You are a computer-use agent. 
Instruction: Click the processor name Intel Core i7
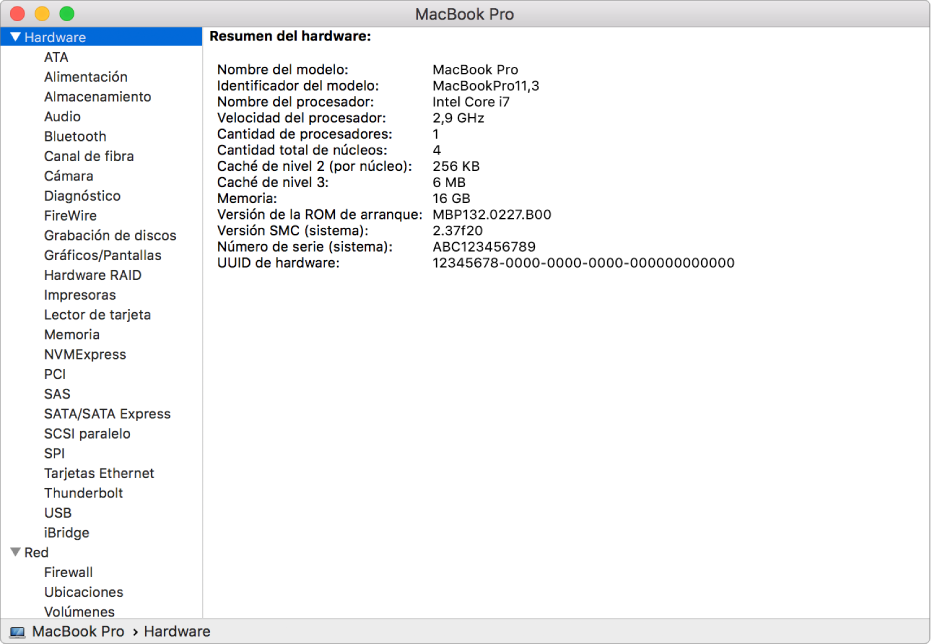pyautogui.click(x=471, y=102)
